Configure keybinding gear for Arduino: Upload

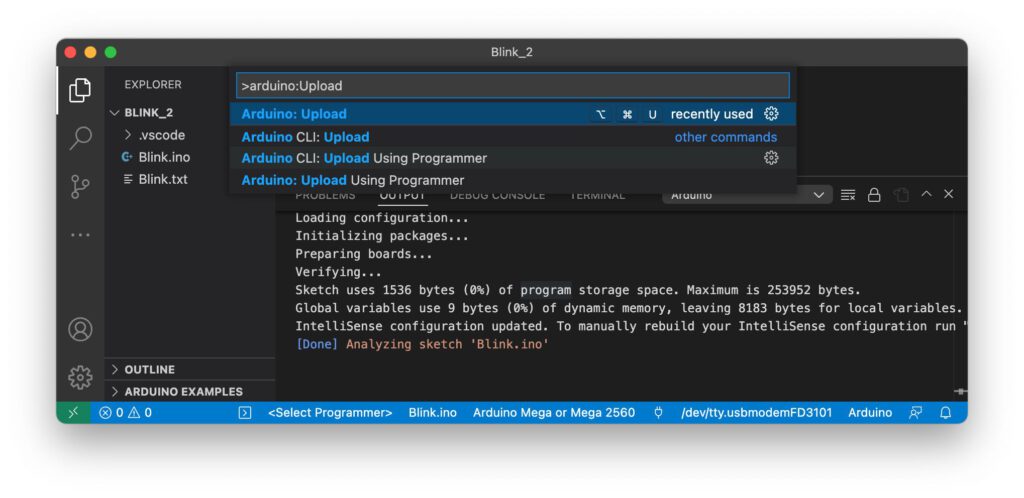(x=771, y=114)
